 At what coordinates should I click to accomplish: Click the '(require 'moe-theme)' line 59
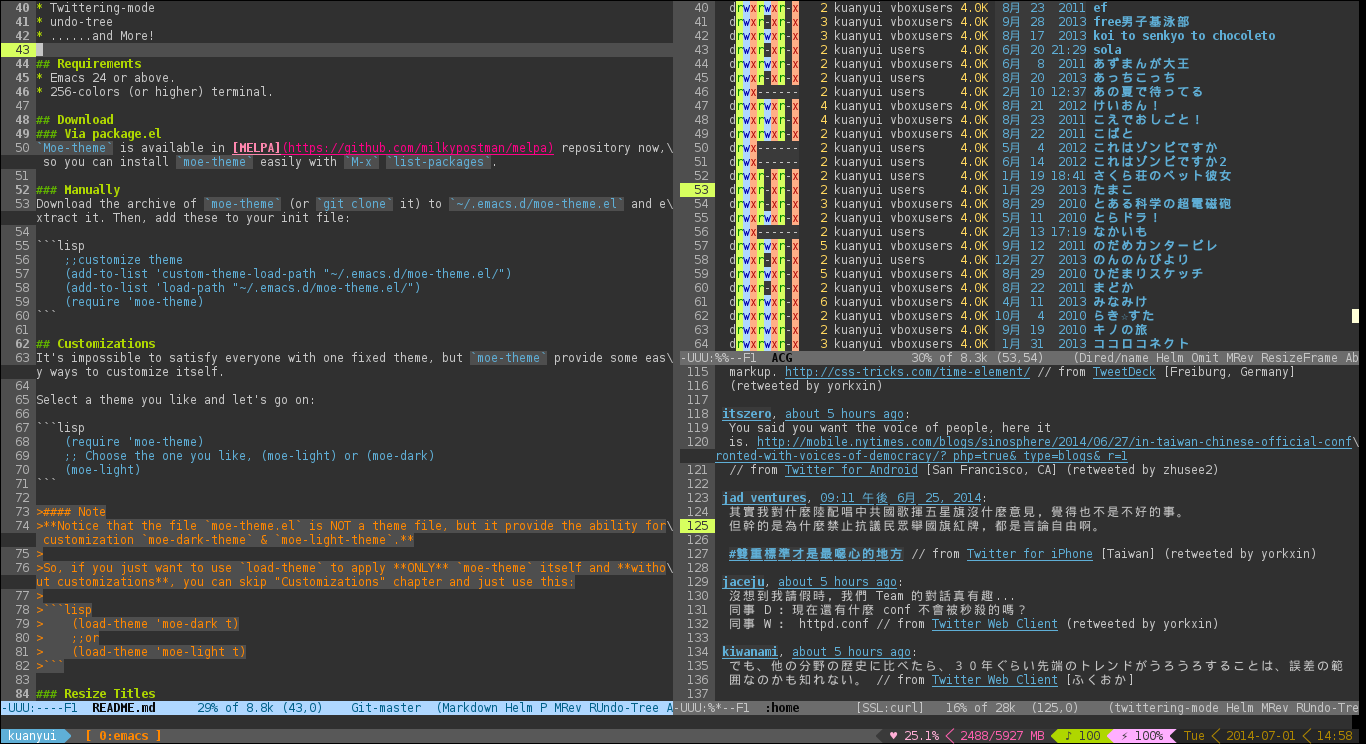pos(134,302)
